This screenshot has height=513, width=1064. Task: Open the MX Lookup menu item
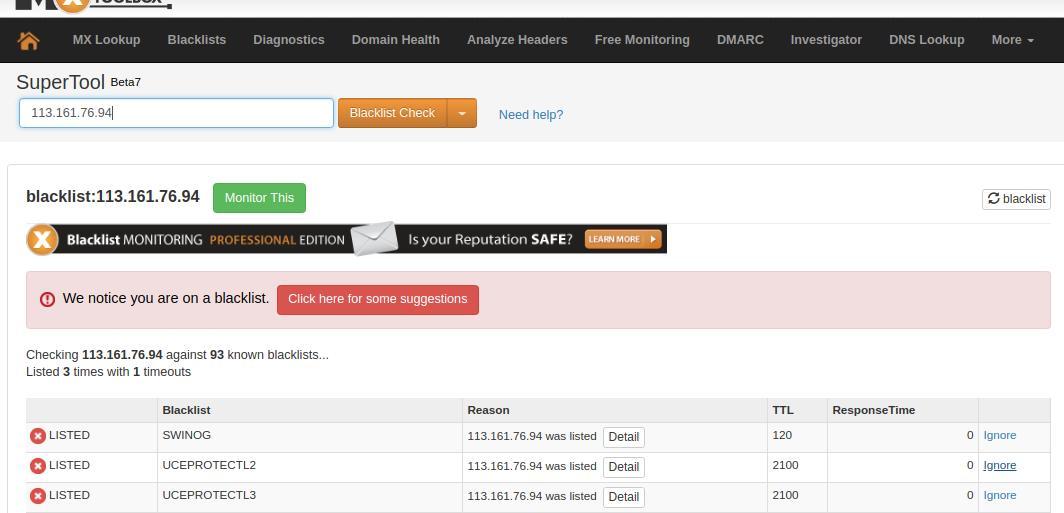click(107, 40)
